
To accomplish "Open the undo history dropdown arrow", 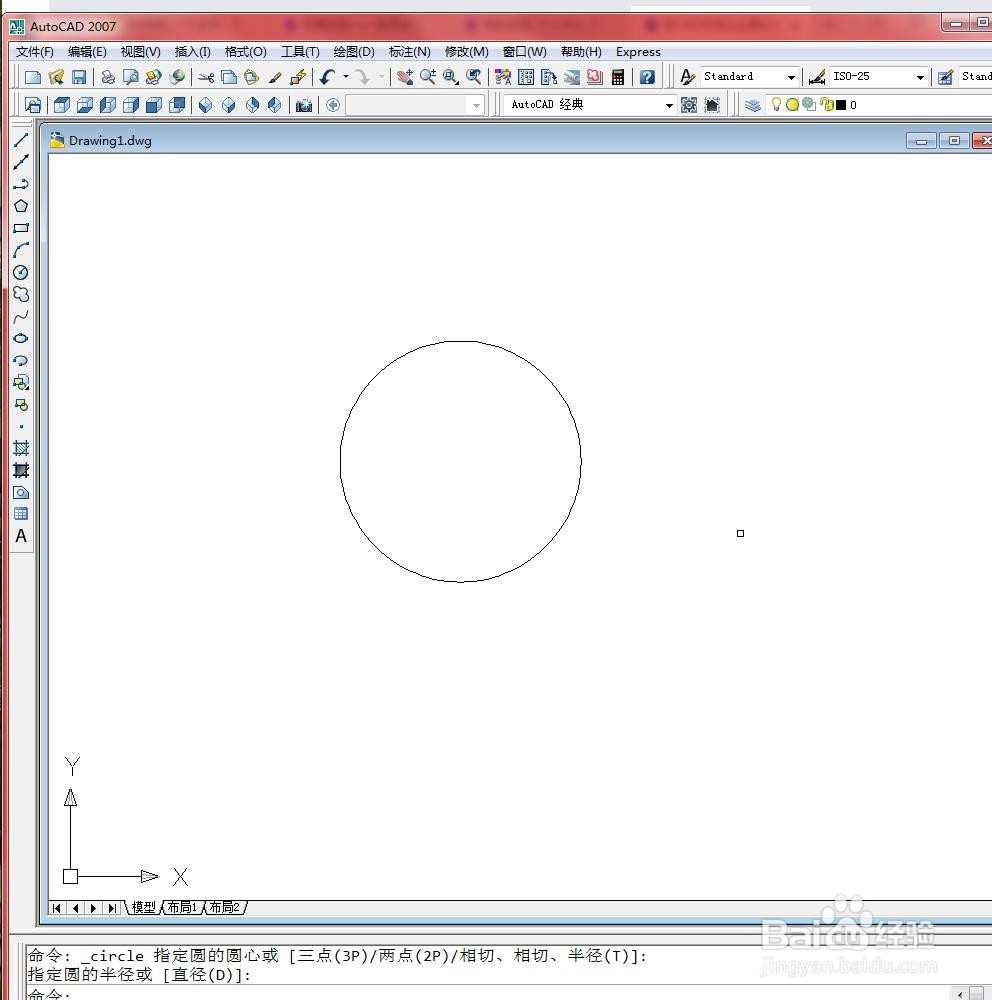I will 346,77.
